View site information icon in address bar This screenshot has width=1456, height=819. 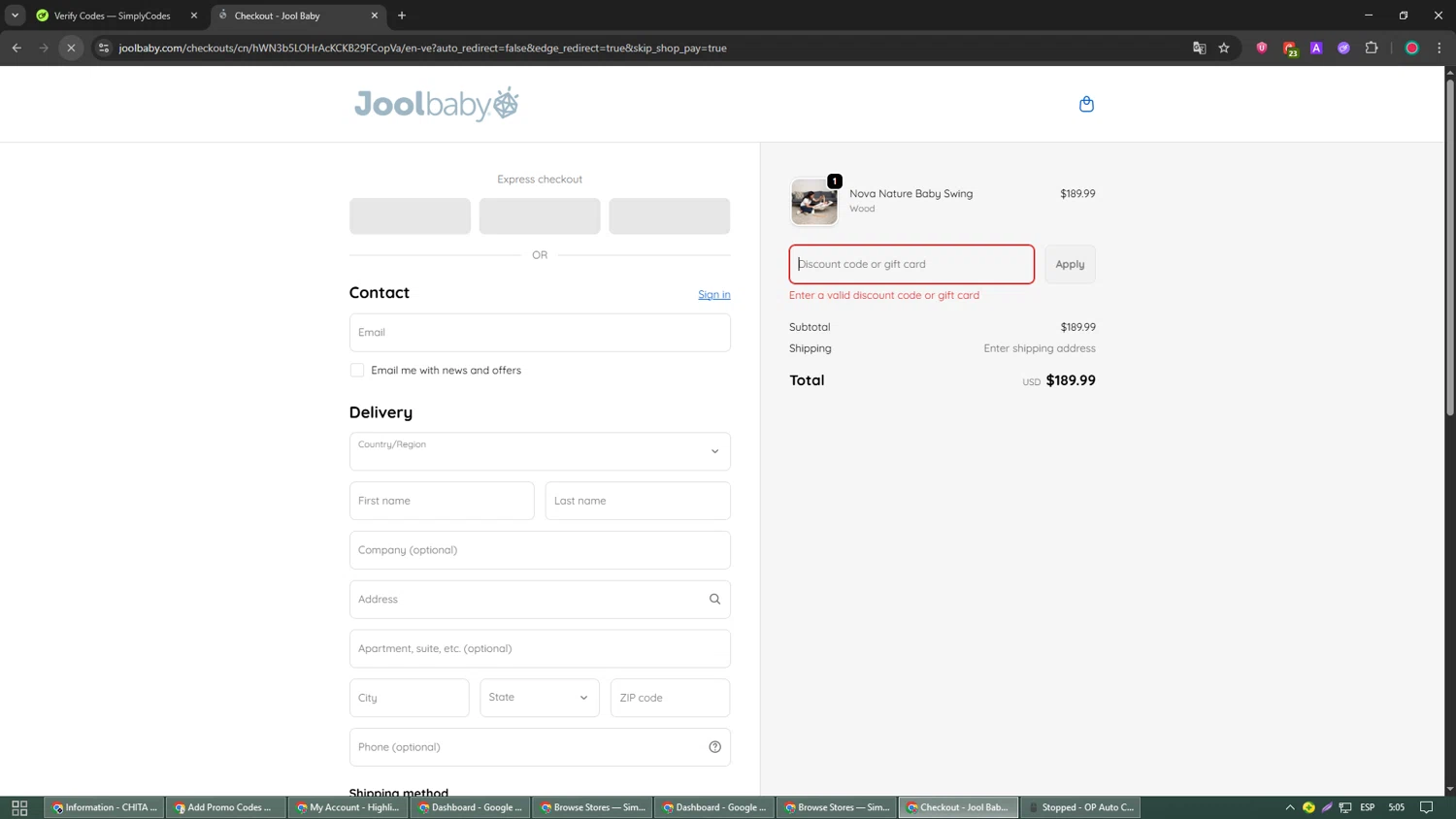coord(104,48)
